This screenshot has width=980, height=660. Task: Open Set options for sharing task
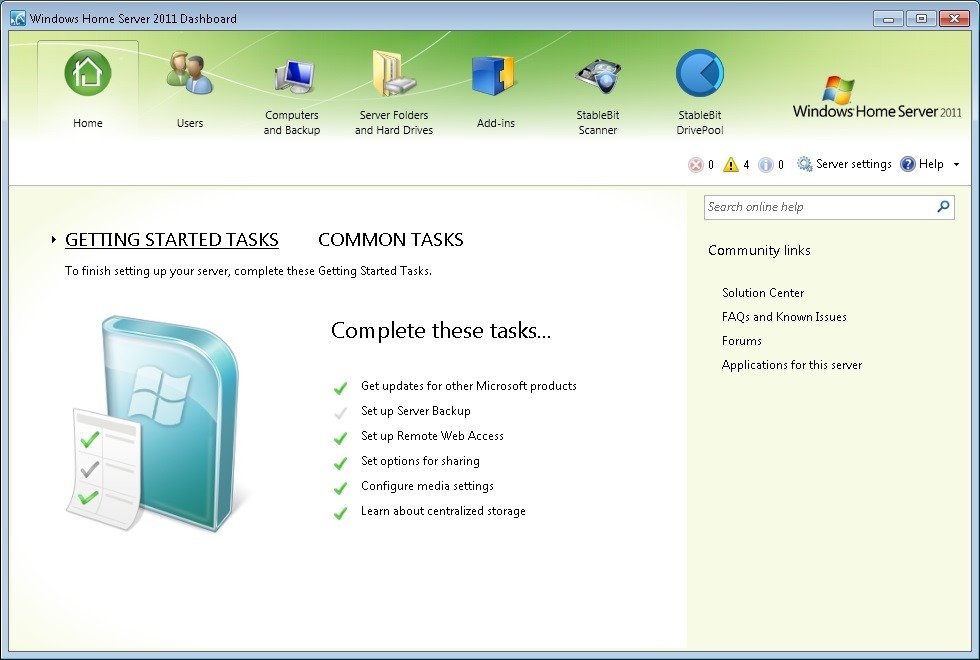(420, 461)
